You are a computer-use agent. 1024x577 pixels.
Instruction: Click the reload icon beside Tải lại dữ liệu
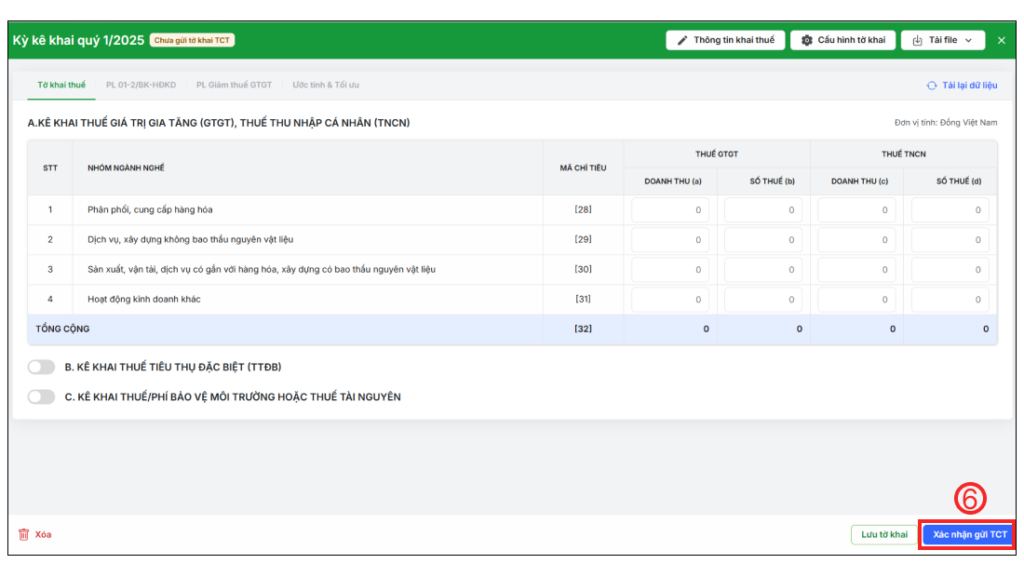[x=931, y=86]
